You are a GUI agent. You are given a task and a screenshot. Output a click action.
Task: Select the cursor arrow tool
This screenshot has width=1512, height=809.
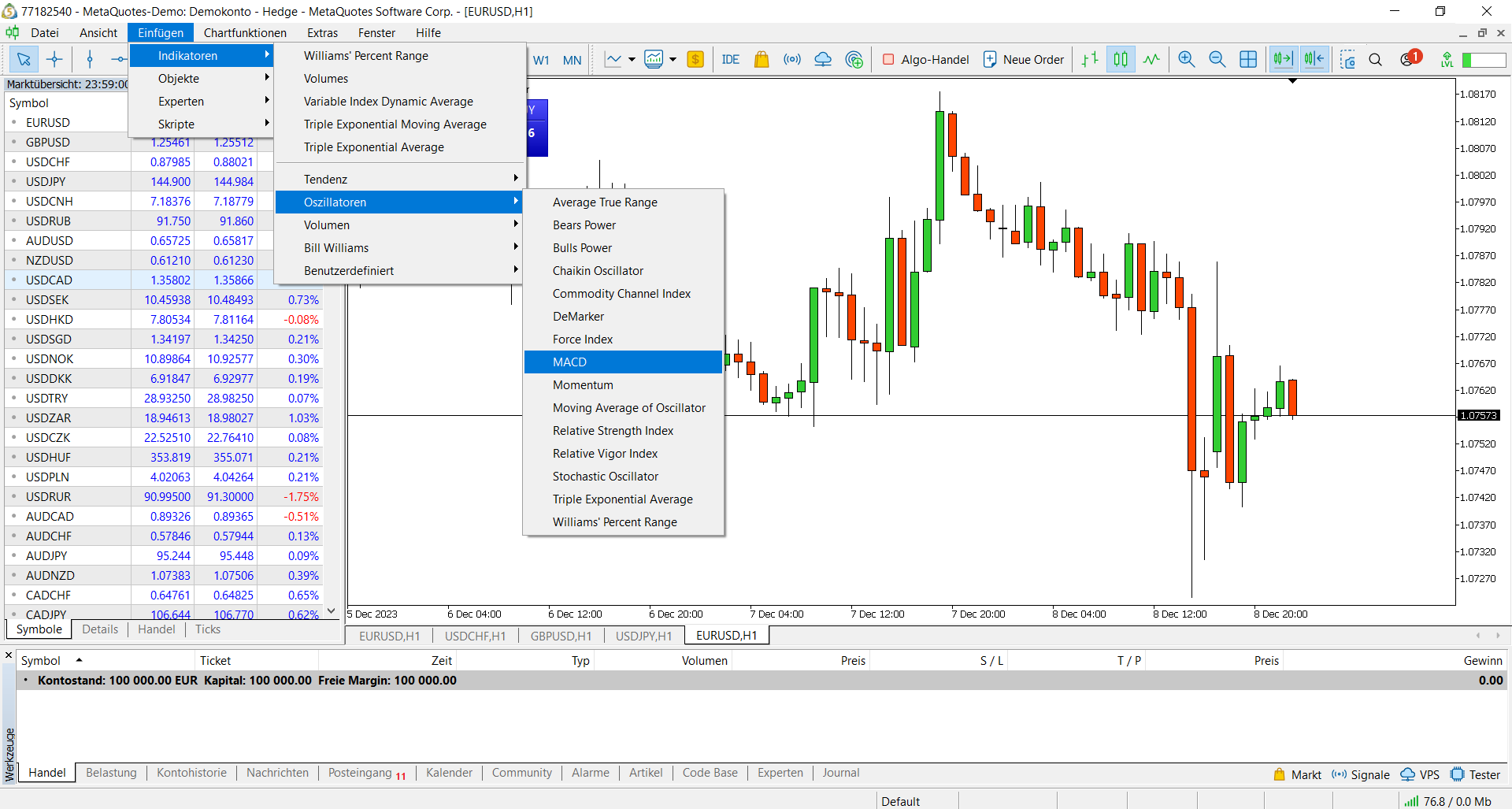(24, 59)
